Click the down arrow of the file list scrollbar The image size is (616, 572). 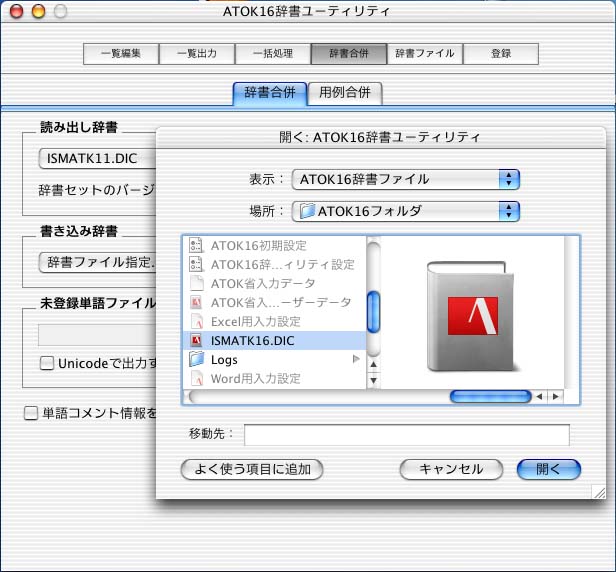tap(374, 380)
